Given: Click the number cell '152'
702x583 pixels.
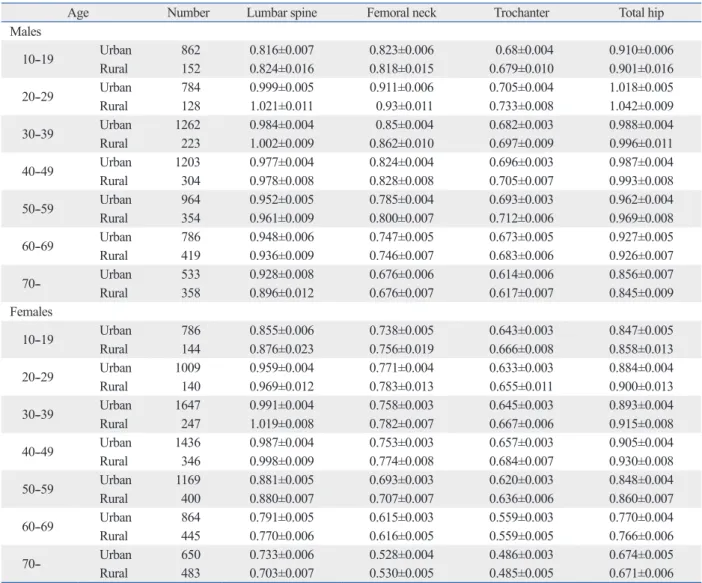Looking at the screenshot, I should [191, 69].
